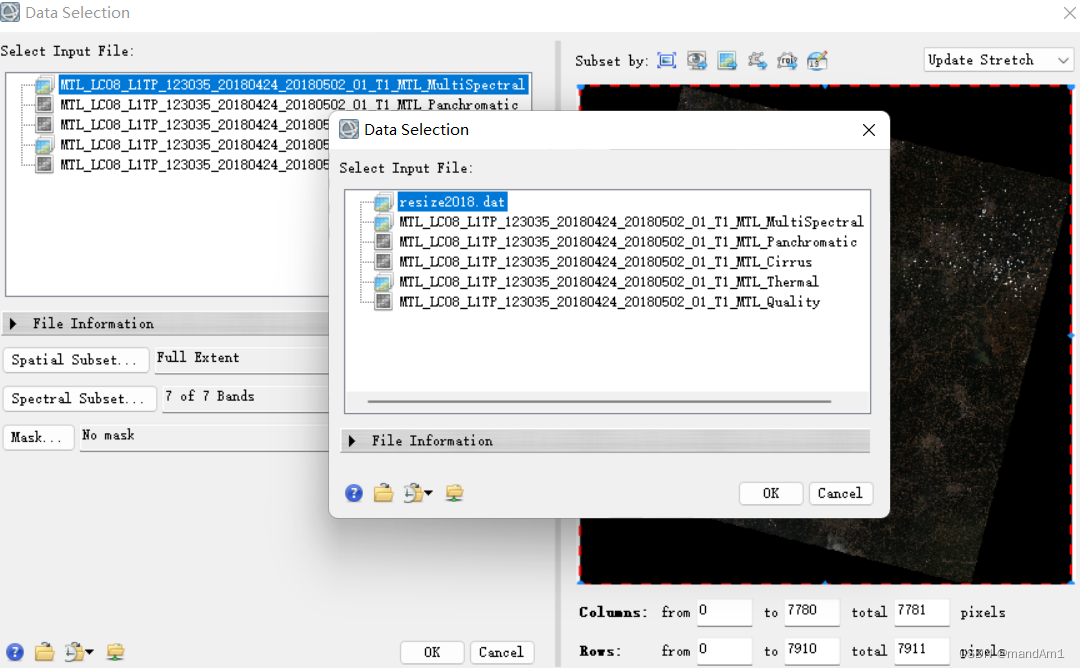Close the front Data Selection dialog
This screenshot has width=1080, height=668.
(869, 130)
